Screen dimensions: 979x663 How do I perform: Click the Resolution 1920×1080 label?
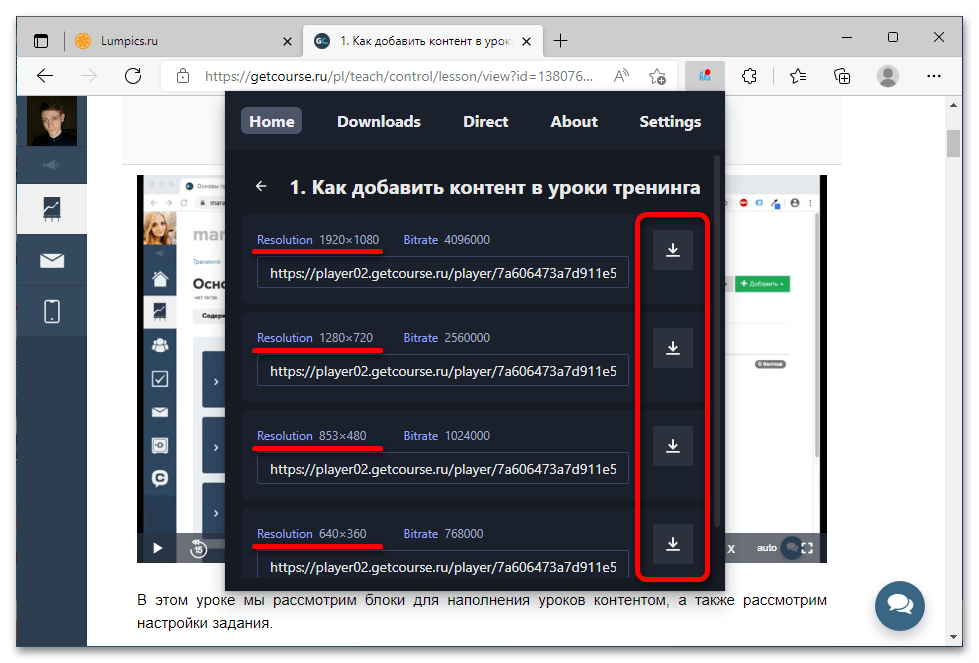tap(318, 240)
